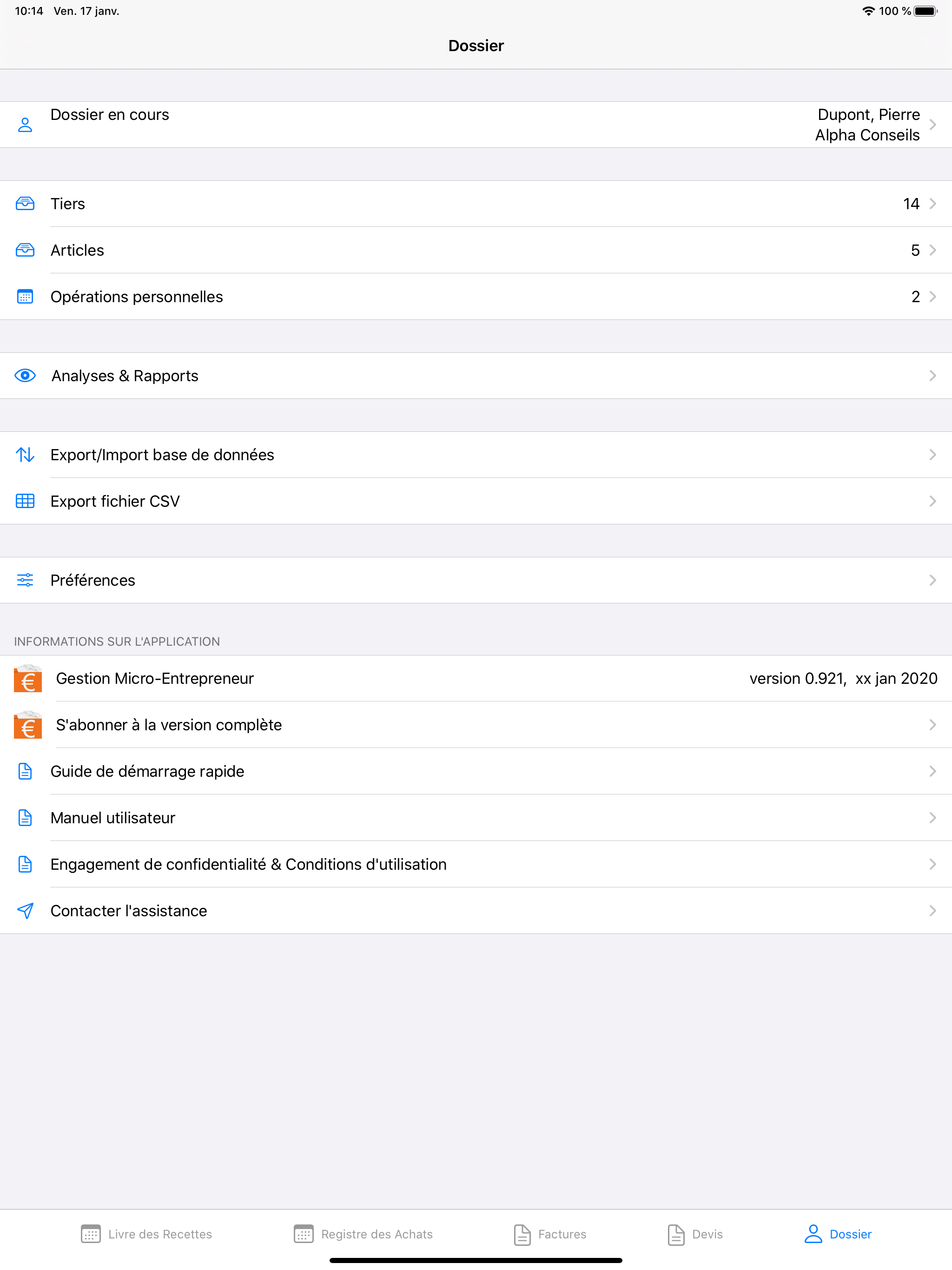The image size is (952, 1270).
Task: Click the up-down arrows icon for Export/Import
Action: 25,454
